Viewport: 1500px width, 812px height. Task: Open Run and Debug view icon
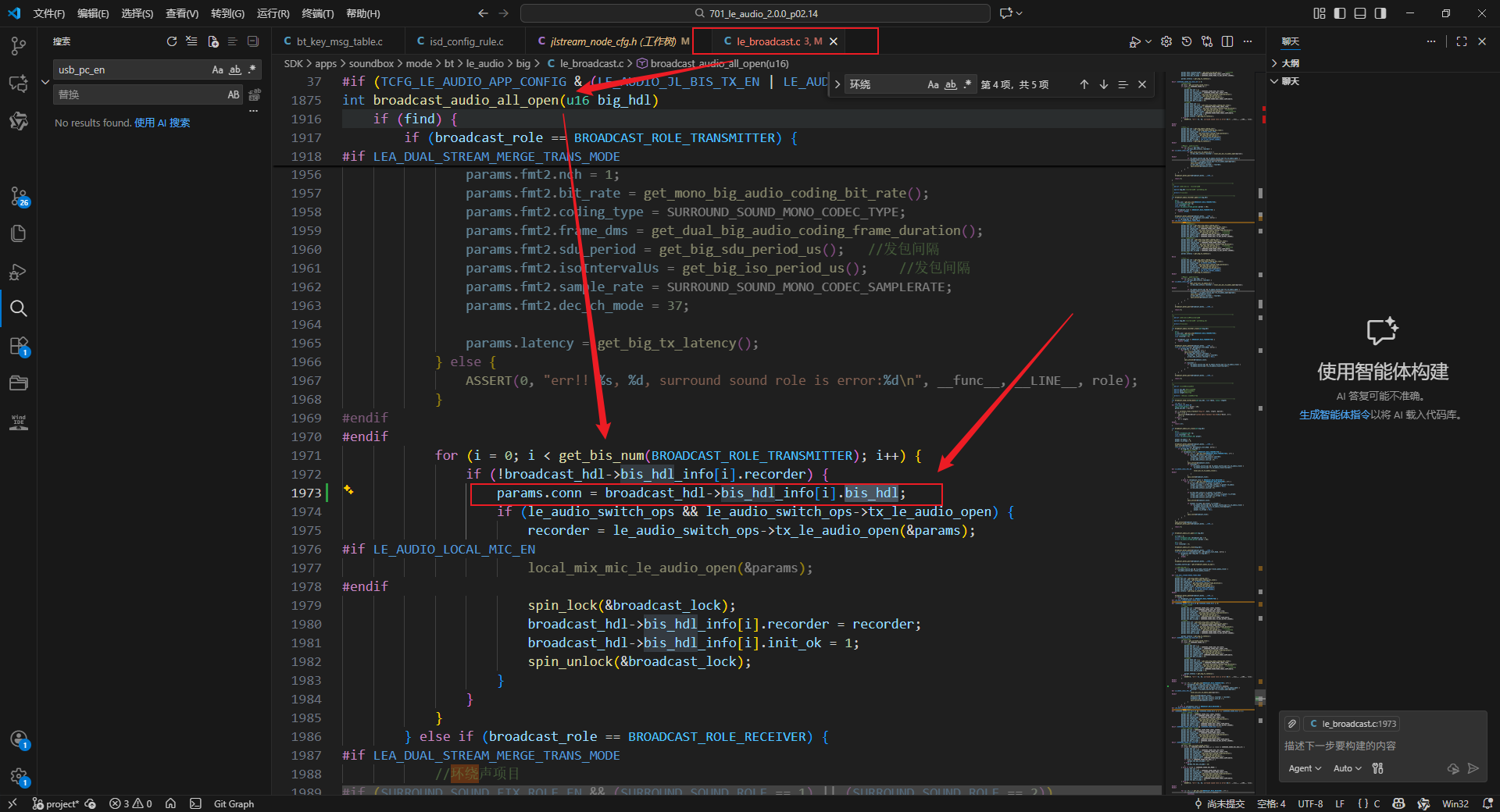19,271
